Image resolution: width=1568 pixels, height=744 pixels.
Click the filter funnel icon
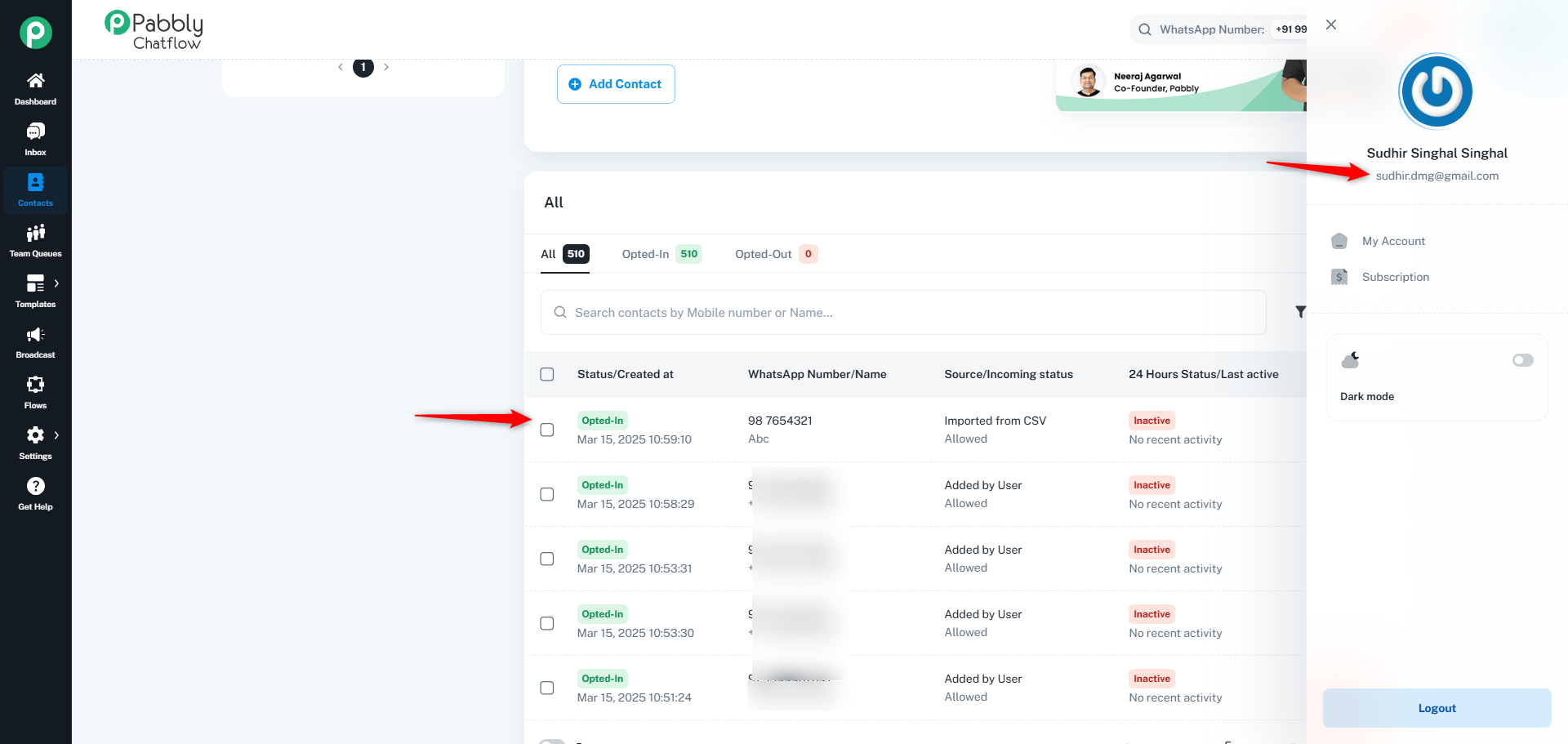pyautogui.click(x=1300, y=312)
